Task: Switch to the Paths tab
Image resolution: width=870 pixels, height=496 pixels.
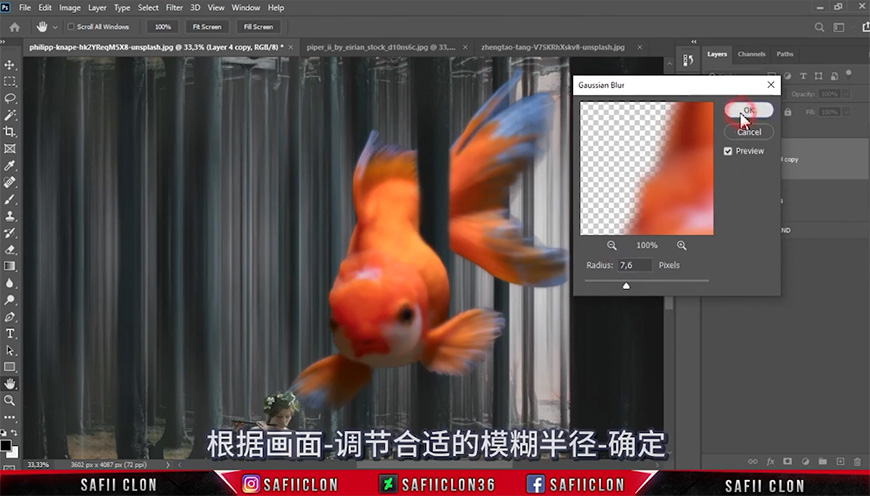Action: [785, 54]
